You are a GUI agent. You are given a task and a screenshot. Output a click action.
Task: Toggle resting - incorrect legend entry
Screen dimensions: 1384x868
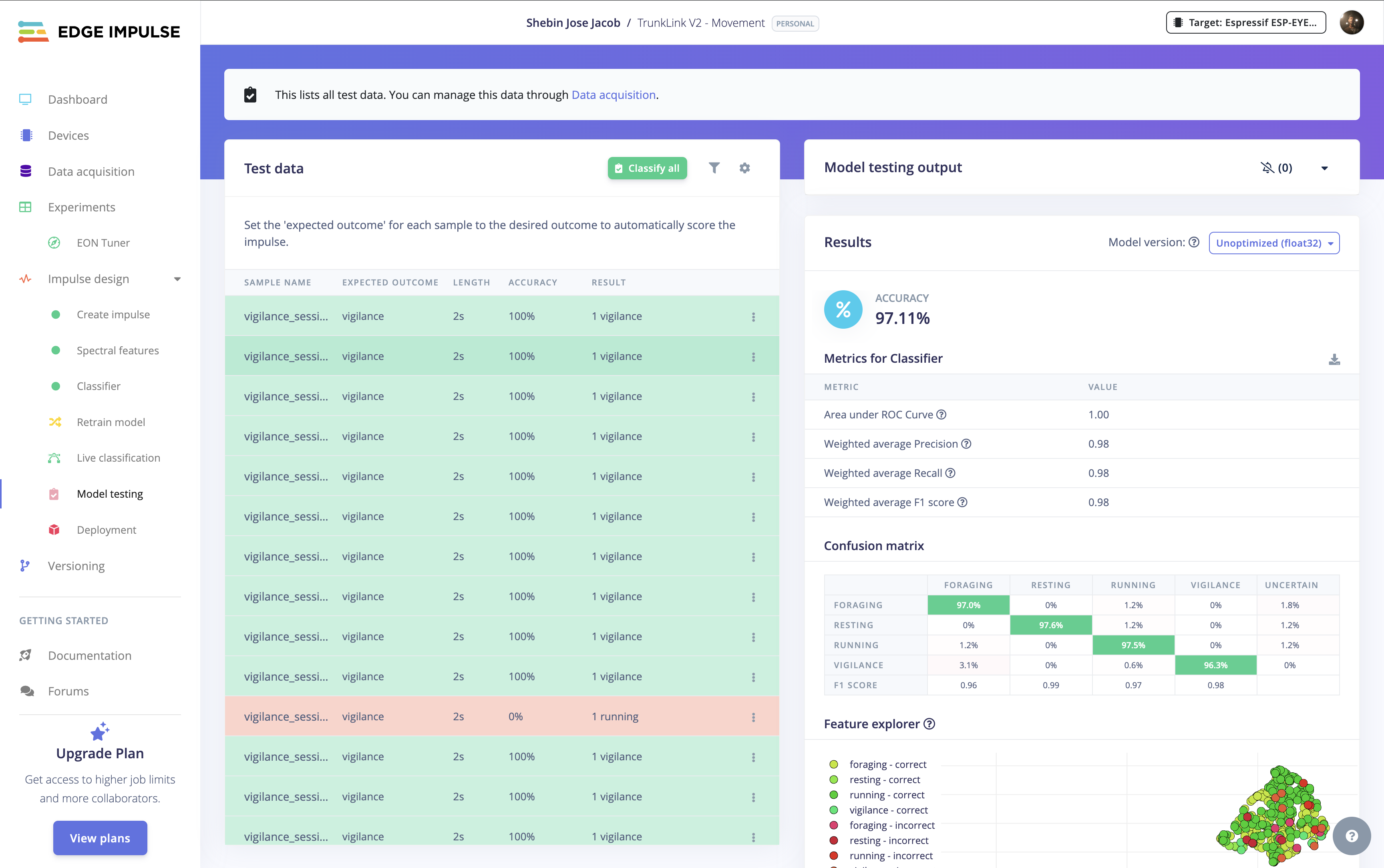tap(888, 840)
